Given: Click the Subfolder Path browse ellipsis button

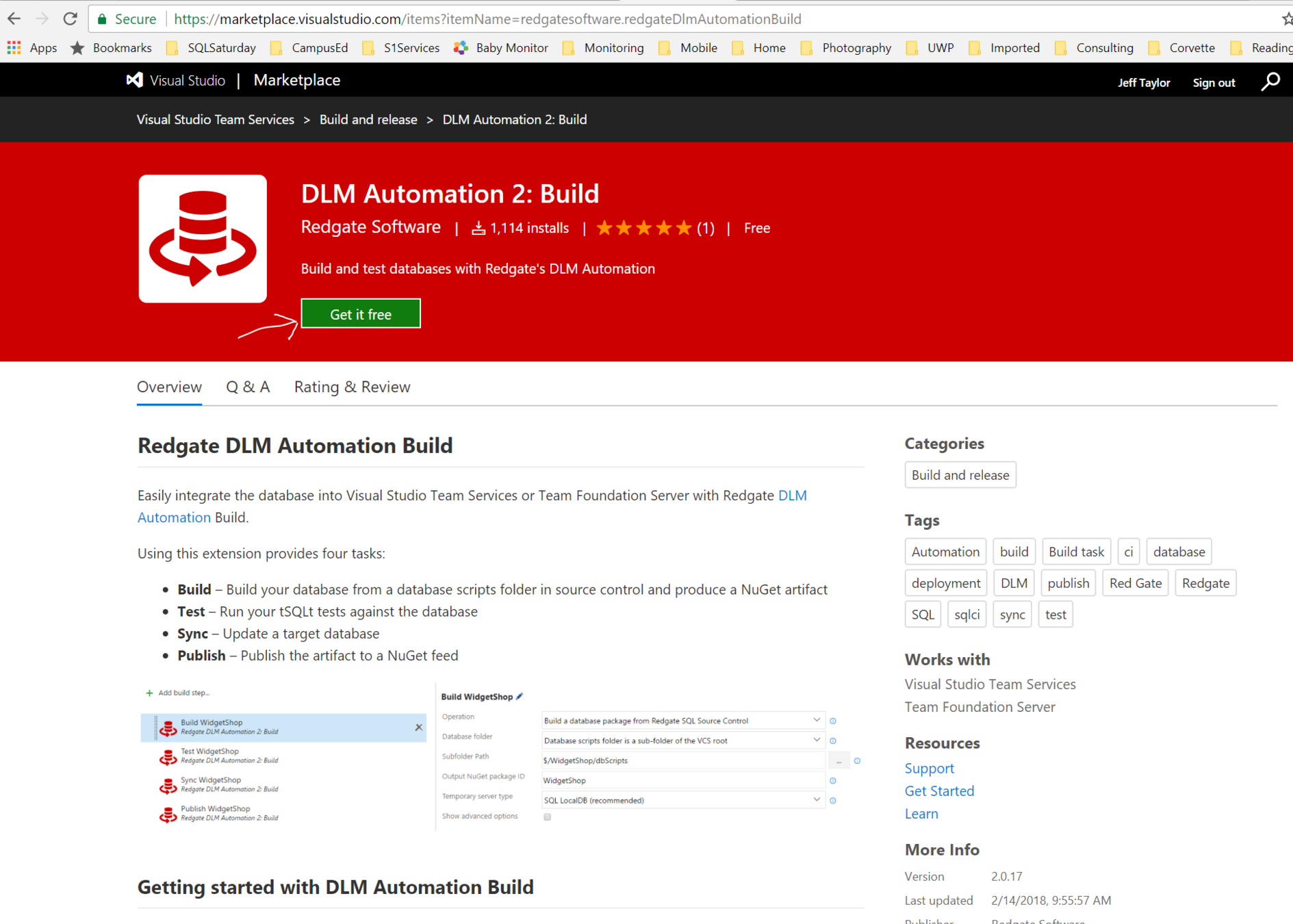Looking at the screenshot, I should pos(839,760).
